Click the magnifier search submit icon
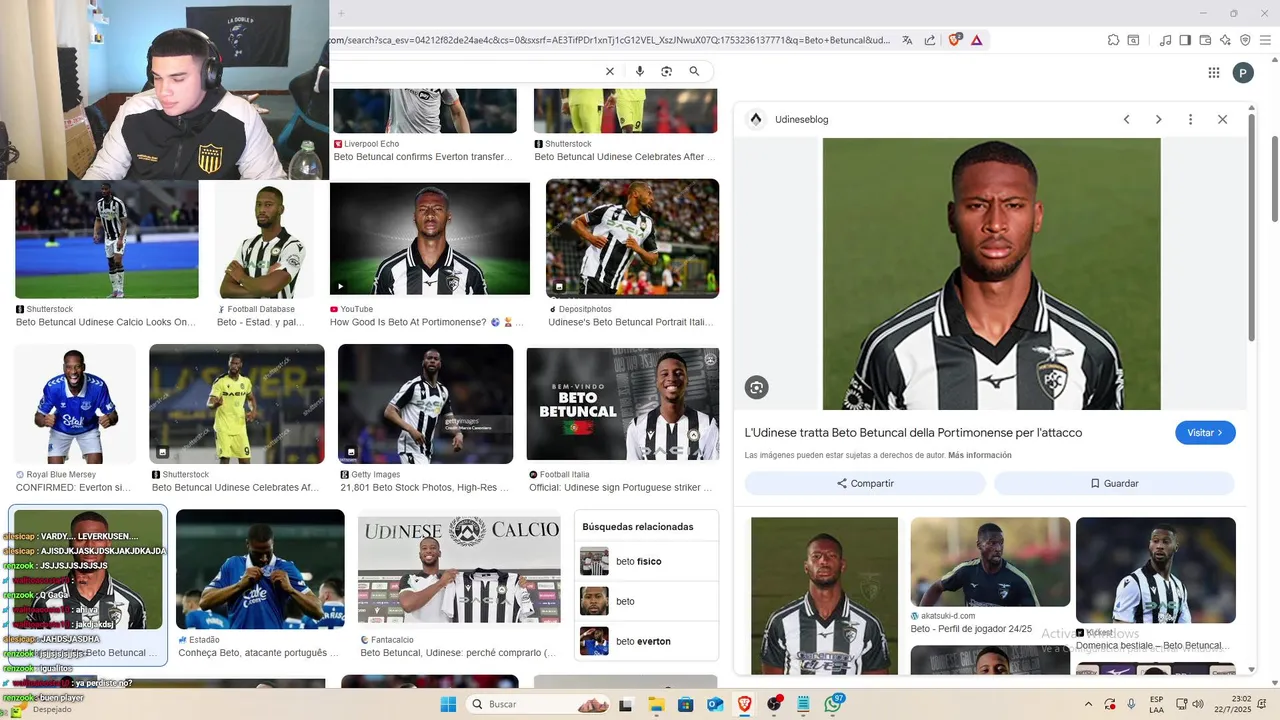Viewport: 1280px width, 720px height. (x=694, y=71)
